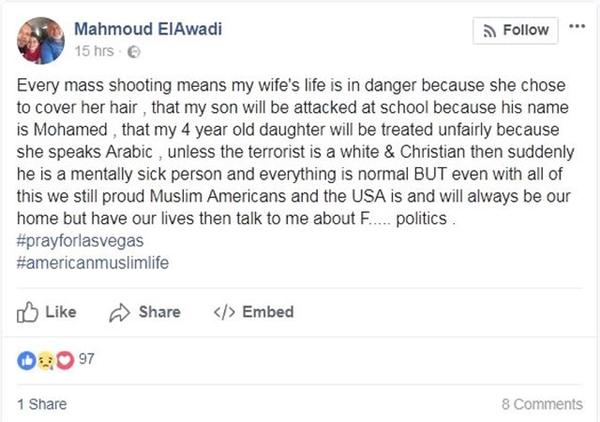Click the public globe privacy icon
This screenshot has height=422, width=600.
tap(134, 52)
